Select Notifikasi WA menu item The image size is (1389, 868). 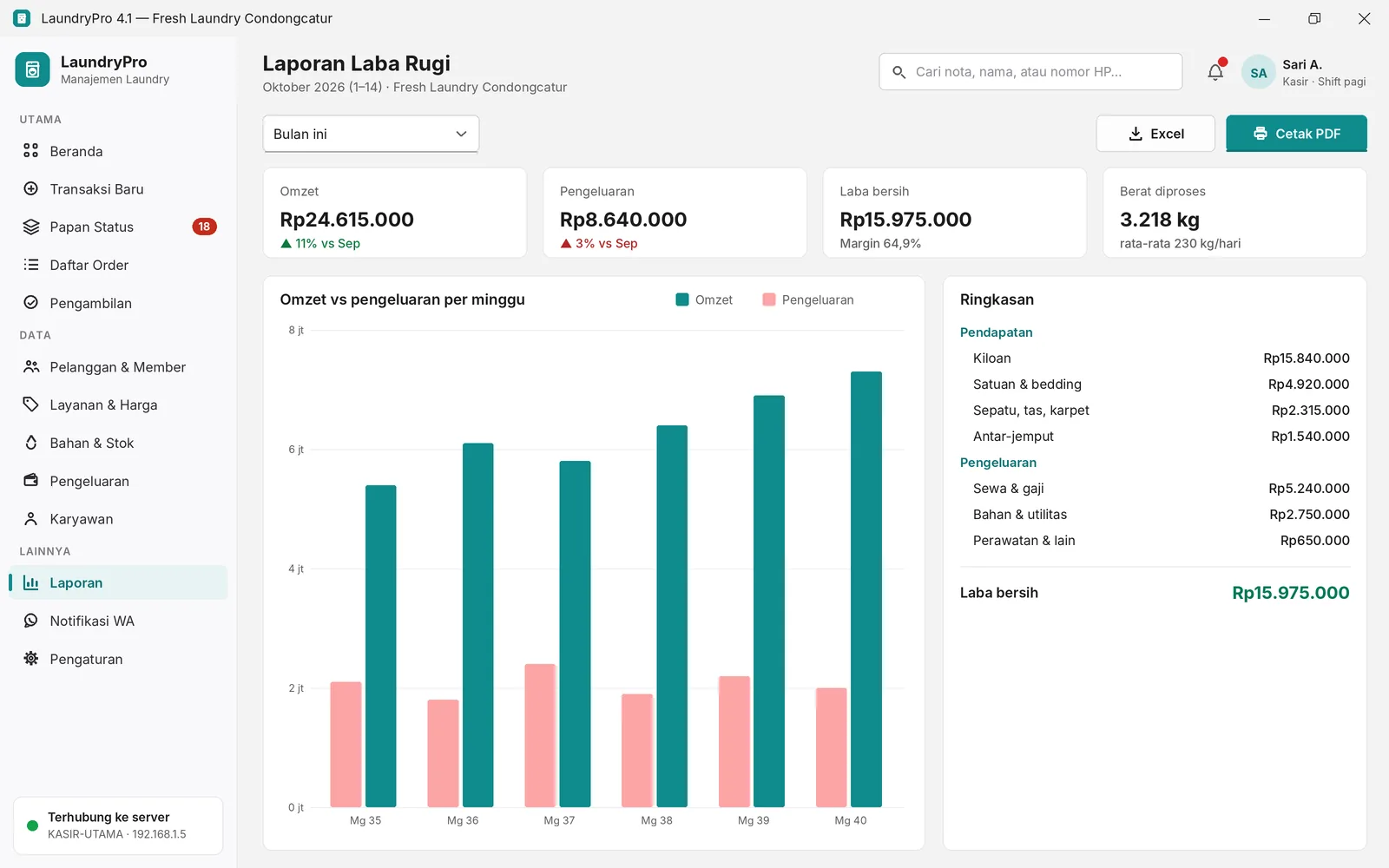(118, 621)
